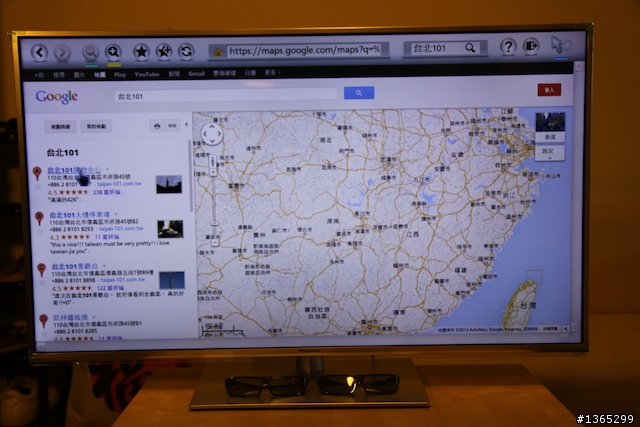Open the 台北101購物中心 result link
The height and width of the screenshot is (427, 640).
[74, 169]
